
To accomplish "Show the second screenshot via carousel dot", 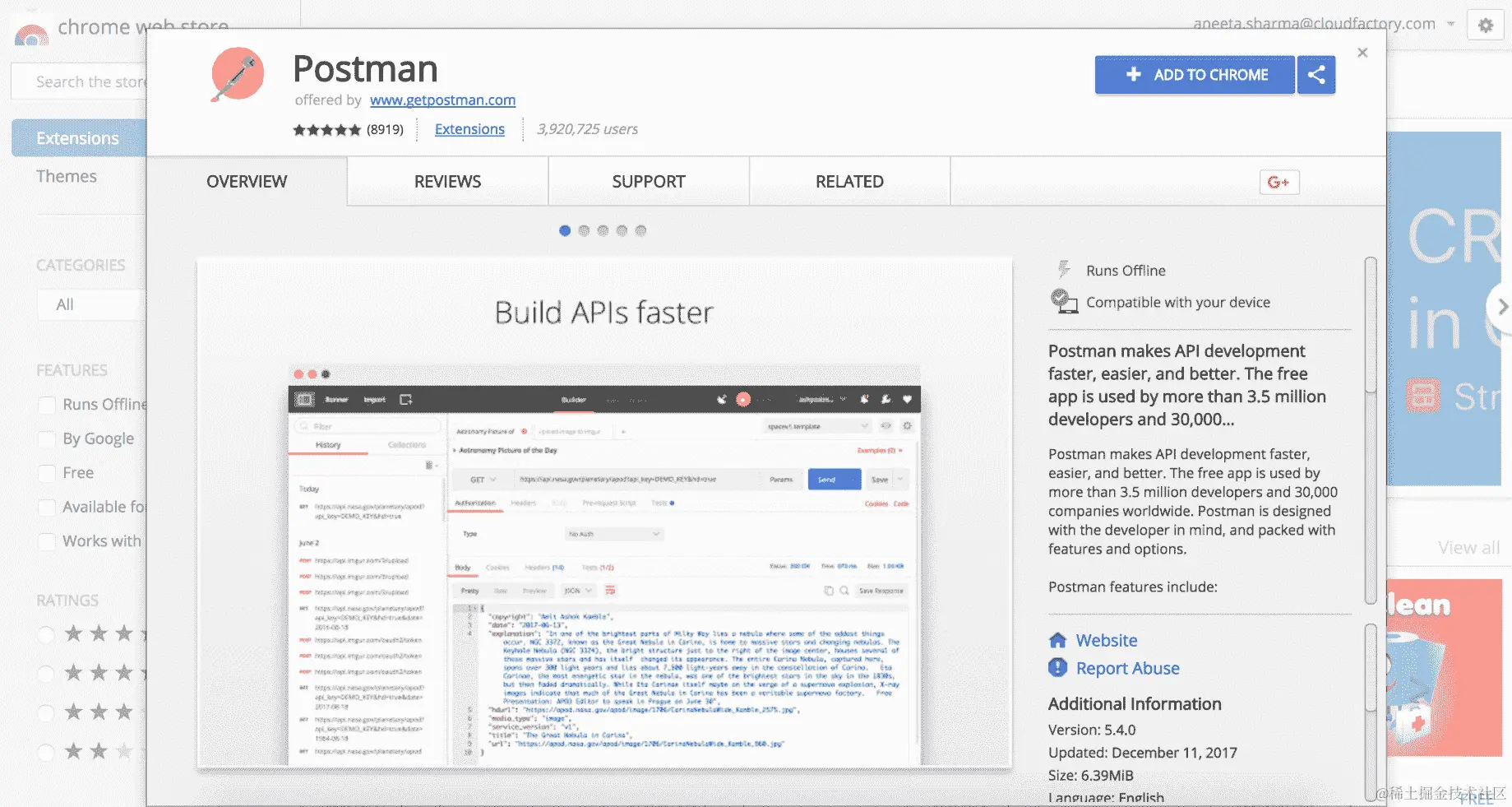I will pos(584,231).
